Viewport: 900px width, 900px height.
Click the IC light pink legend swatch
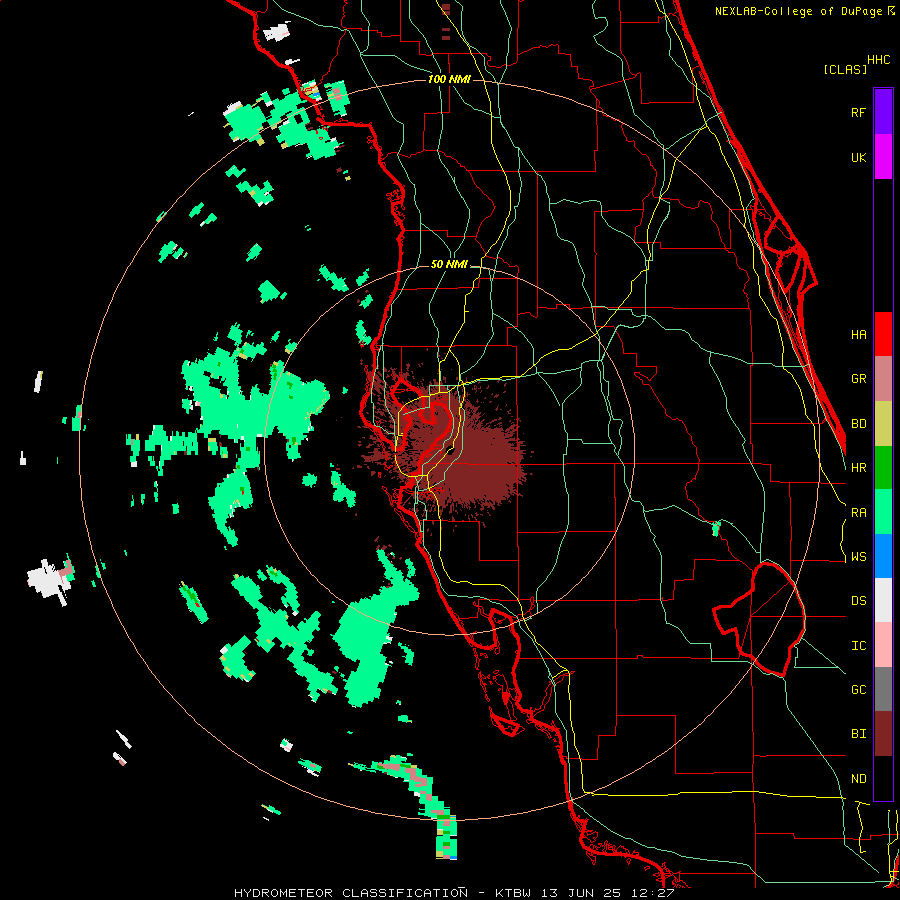tap(883, 645)
